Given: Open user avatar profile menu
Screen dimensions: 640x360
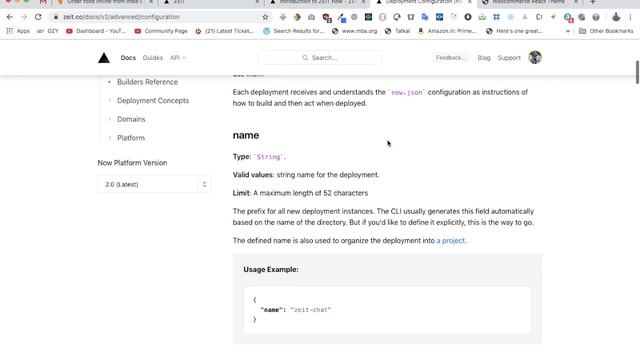Looking at the screenshot, I should [x=535, y=58].
